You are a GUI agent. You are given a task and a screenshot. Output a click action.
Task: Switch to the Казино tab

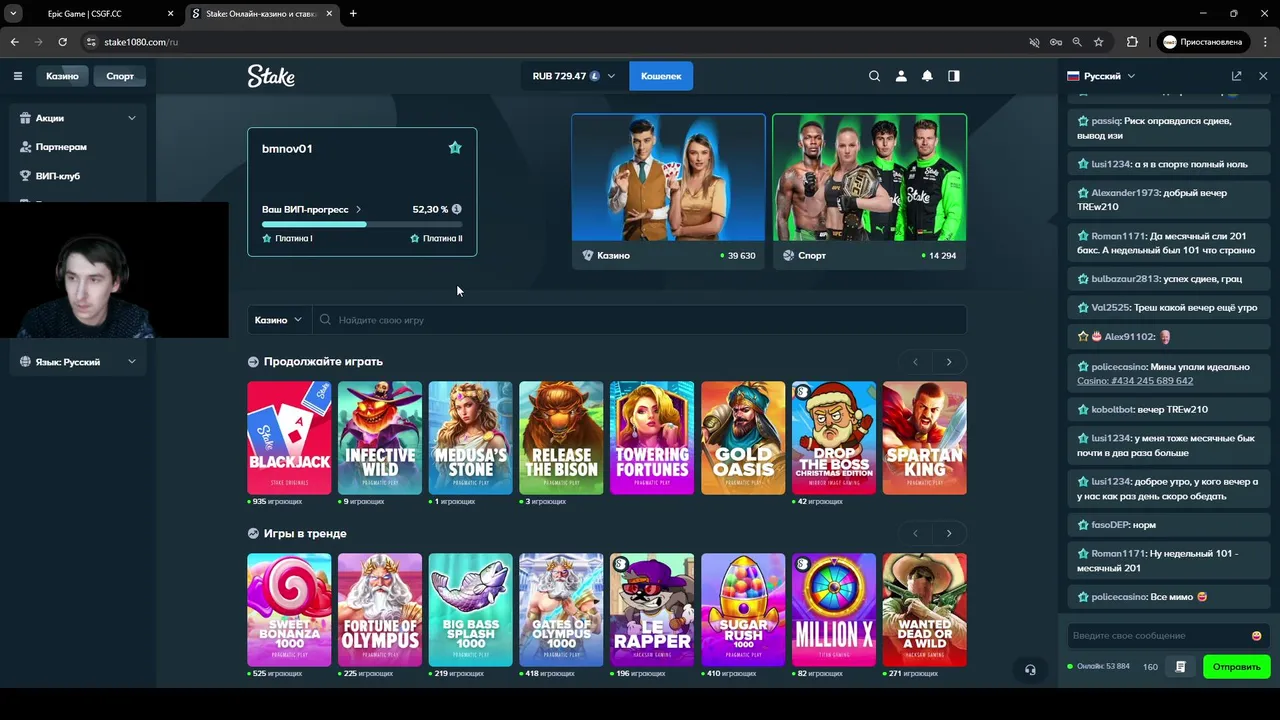coord(62,76)
